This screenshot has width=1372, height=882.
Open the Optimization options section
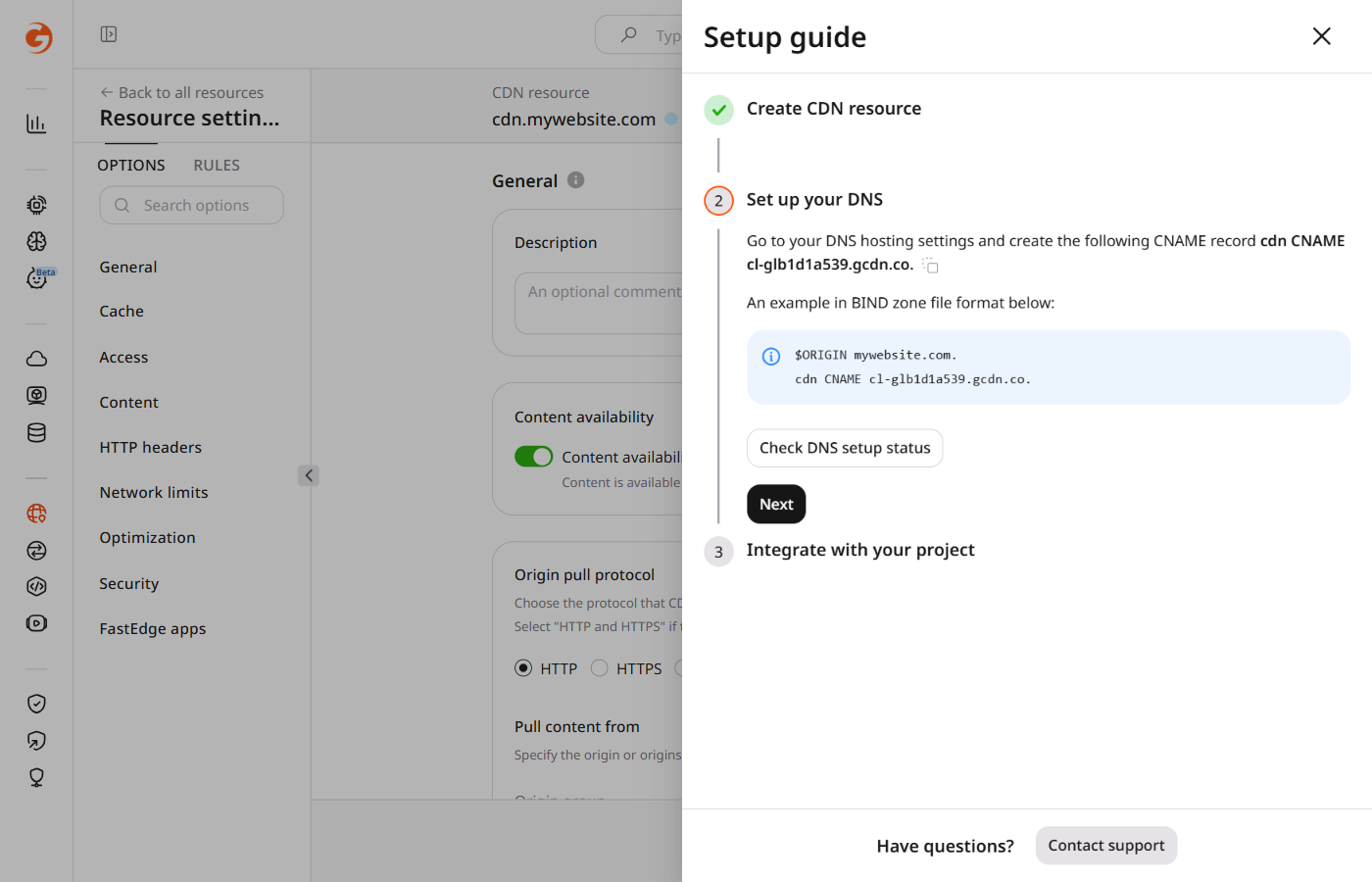coord(147,538)
